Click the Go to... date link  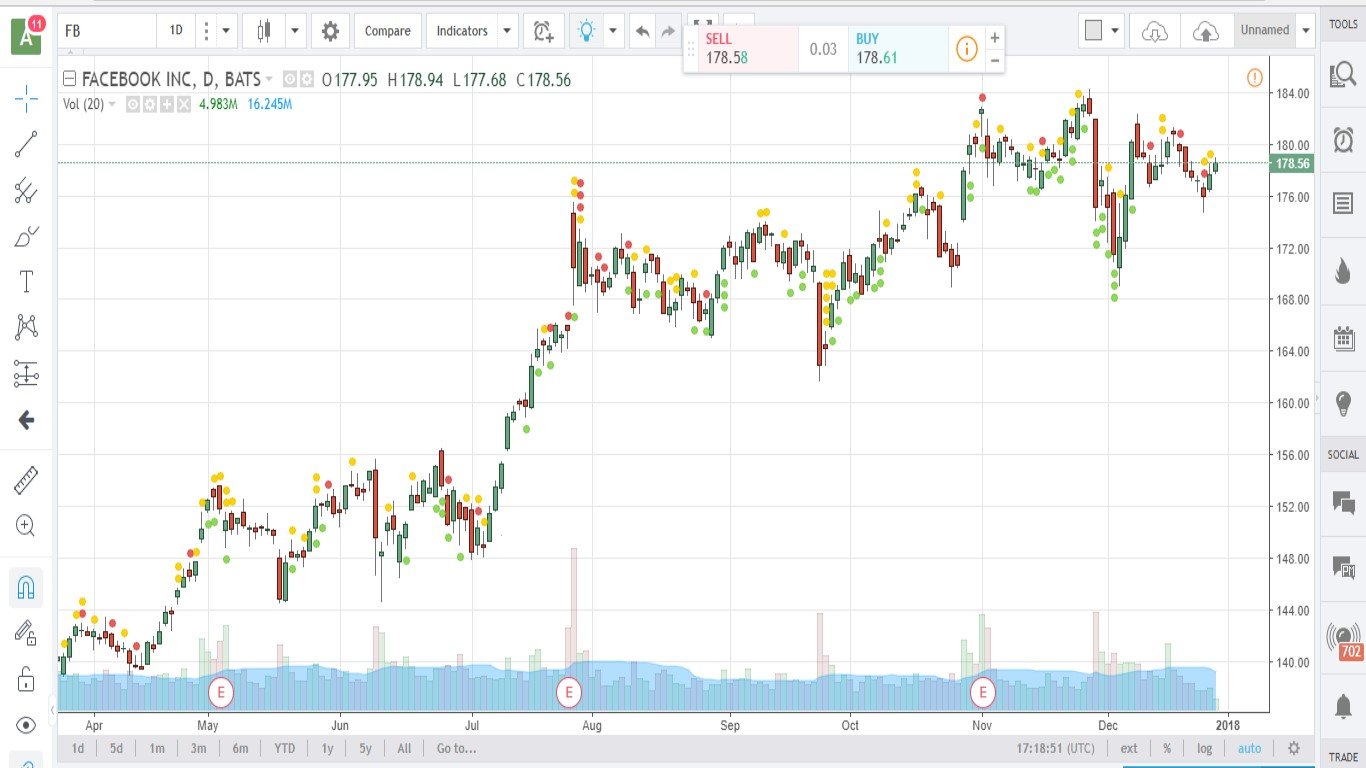456,748
